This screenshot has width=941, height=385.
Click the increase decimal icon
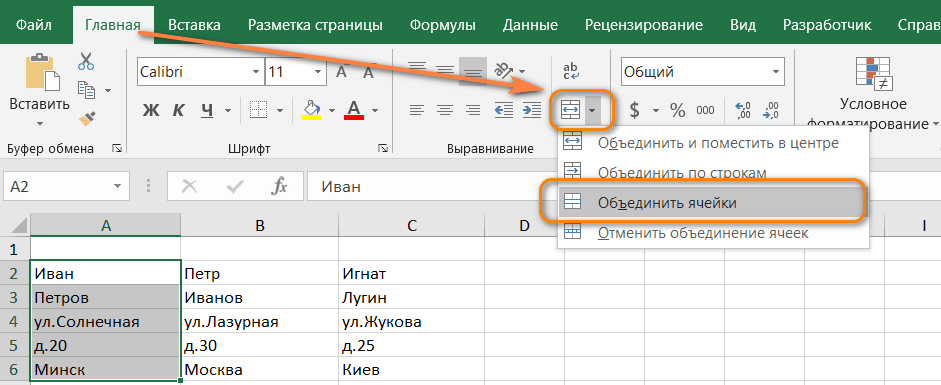(x=744, y=110)
